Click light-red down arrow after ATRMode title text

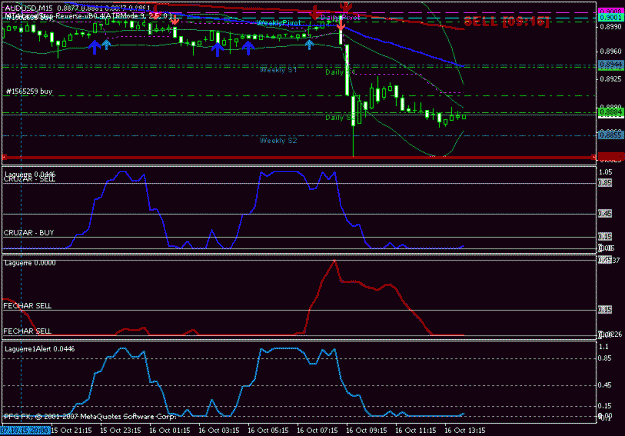click(175, 19)
